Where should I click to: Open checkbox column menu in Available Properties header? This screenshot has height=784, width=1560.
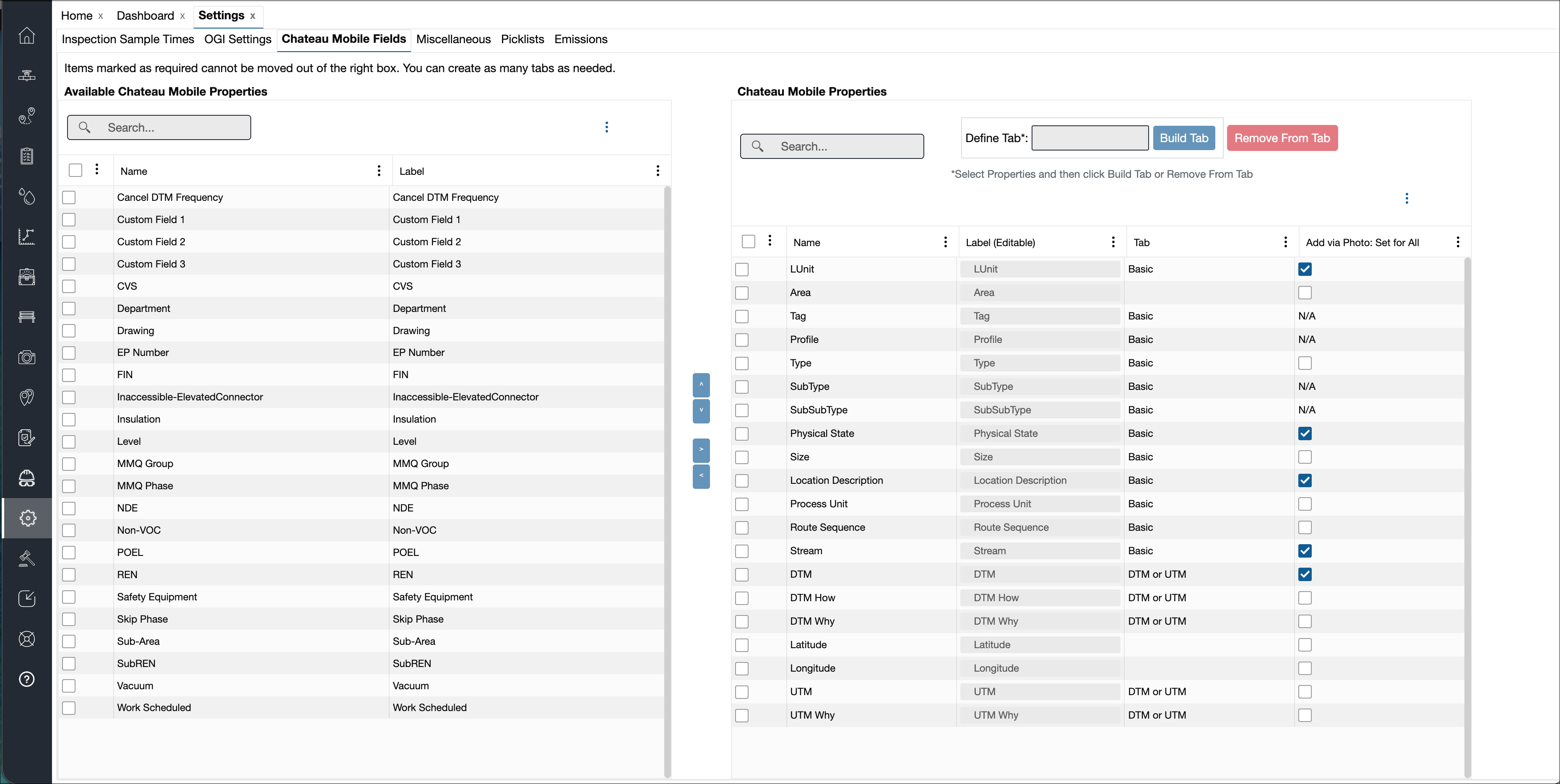pyautogui.click(x=97, y=169)
